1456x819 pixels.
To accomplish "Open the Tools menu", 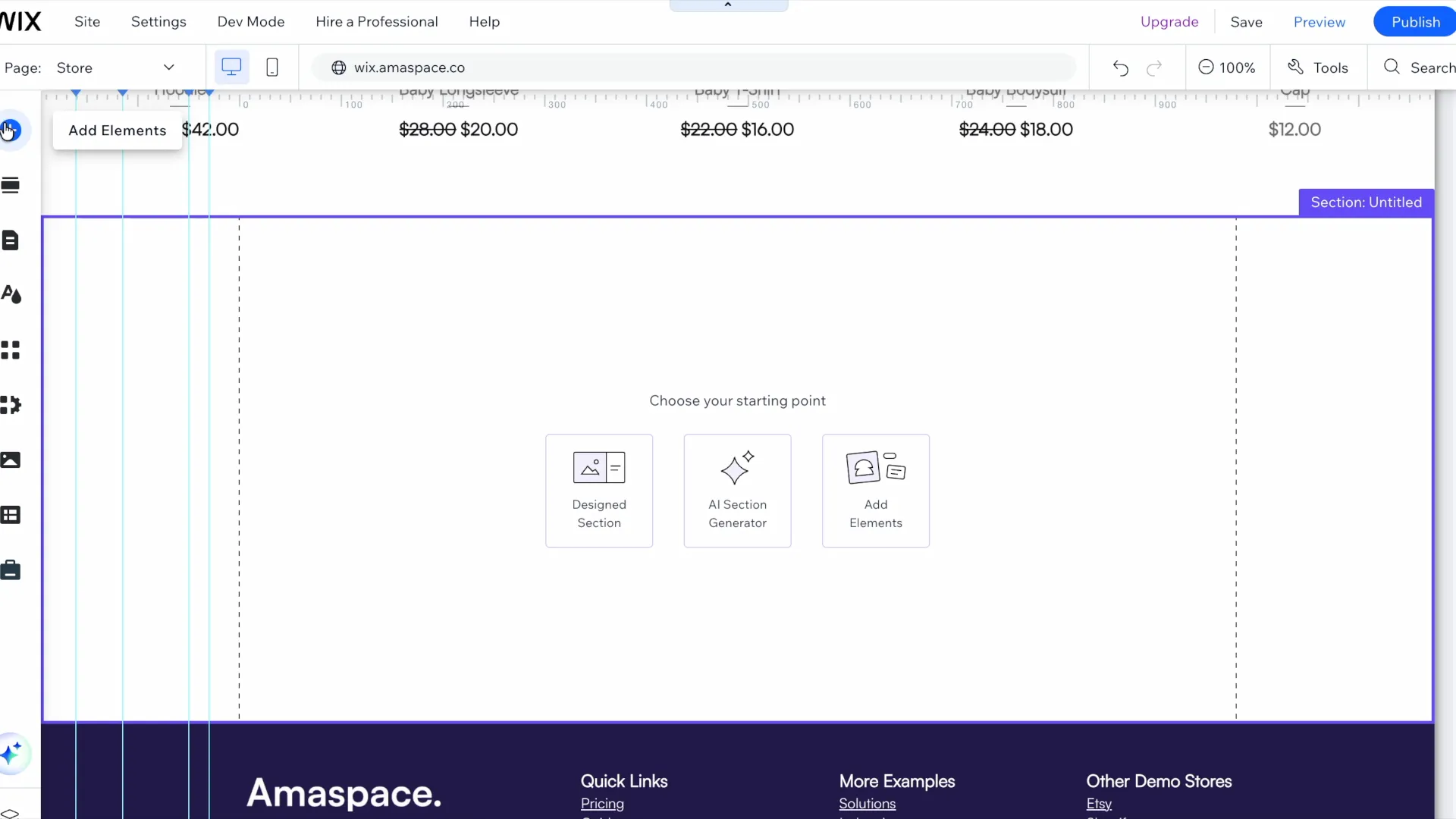I will 1318,67.
